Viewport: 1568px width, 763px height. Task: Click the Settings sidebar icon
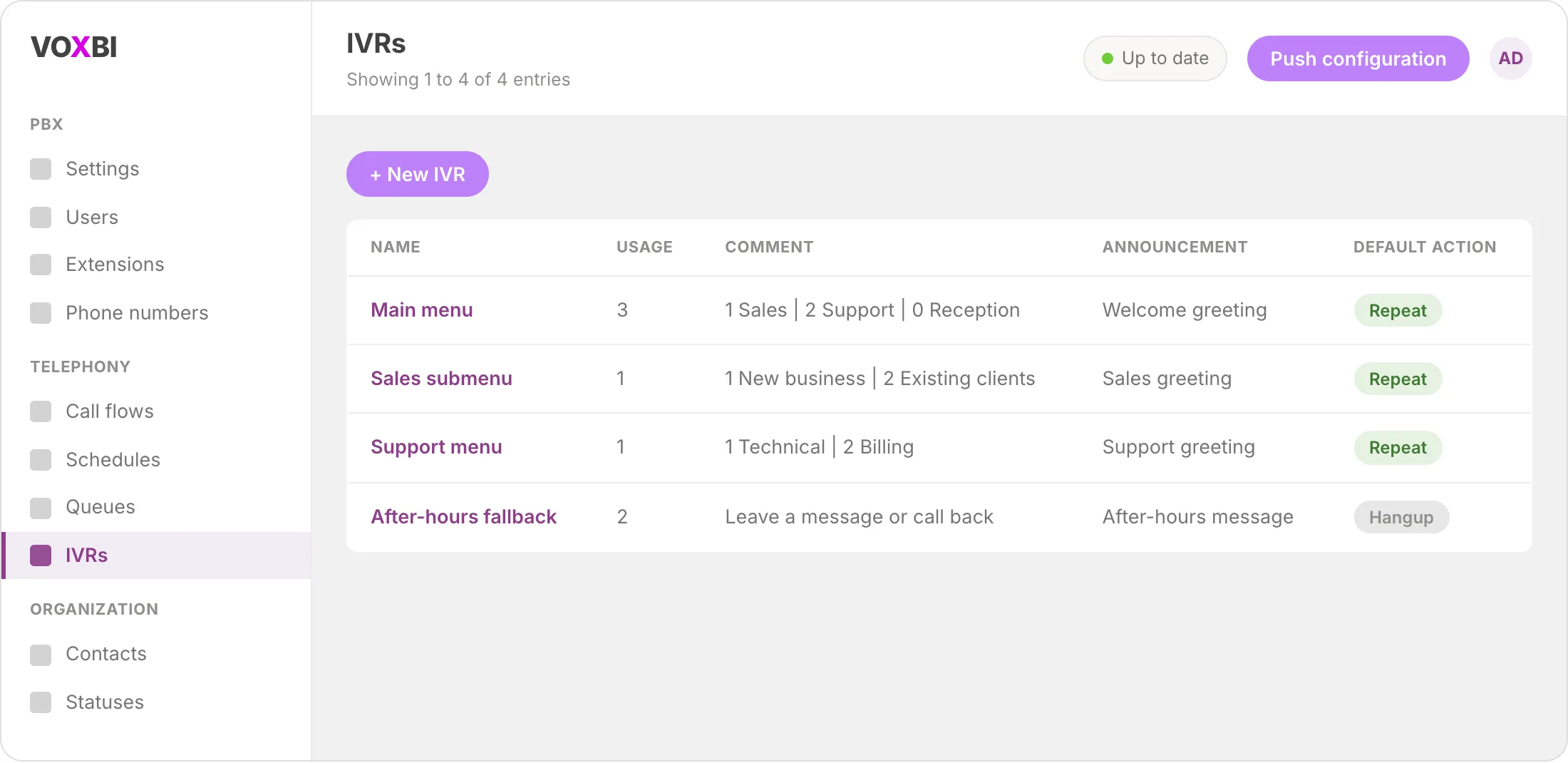click(41, 169)
